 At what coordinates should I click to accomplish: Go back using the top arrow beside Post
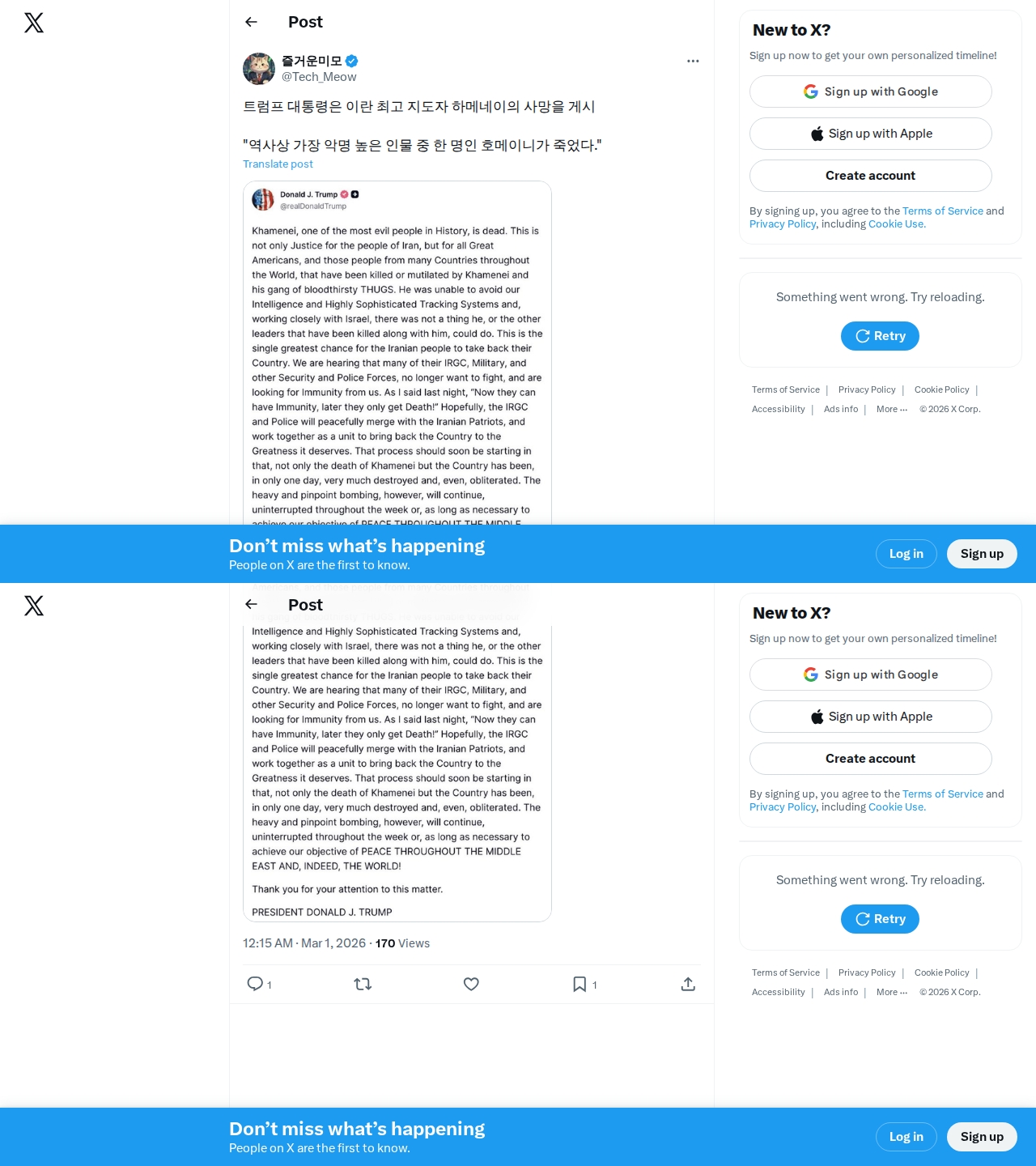pos(251,22)
